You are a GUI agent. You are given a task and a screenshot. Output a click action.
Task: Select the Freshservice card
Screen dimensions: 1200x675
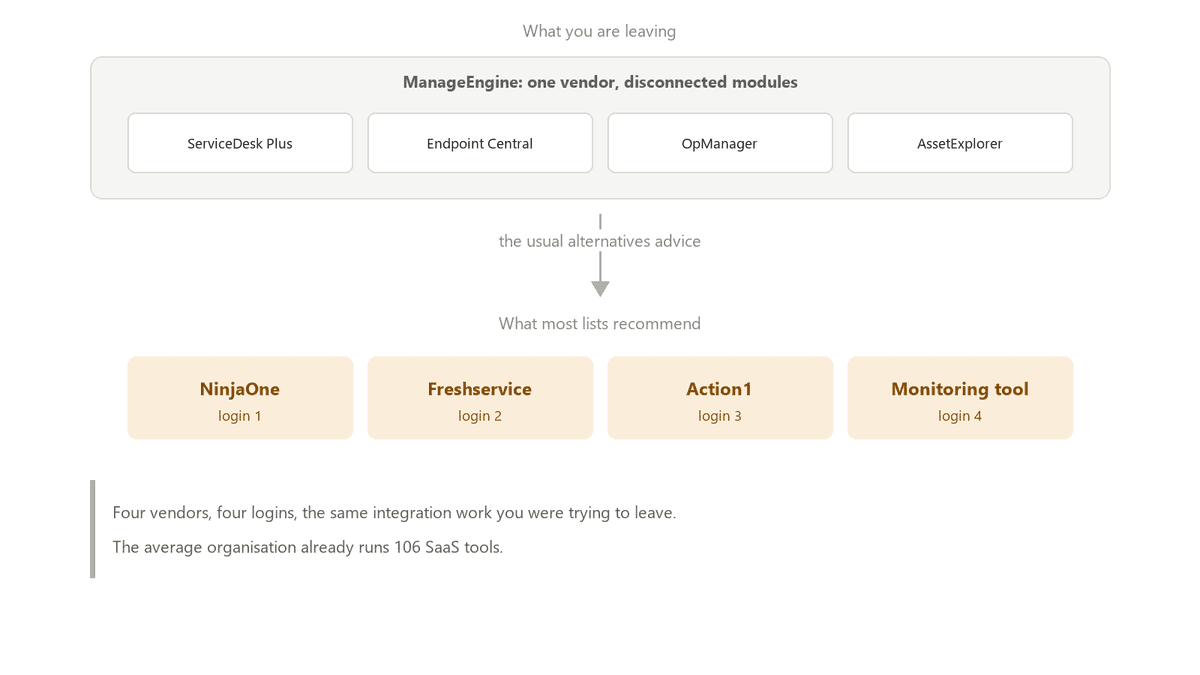click(480, 398)
